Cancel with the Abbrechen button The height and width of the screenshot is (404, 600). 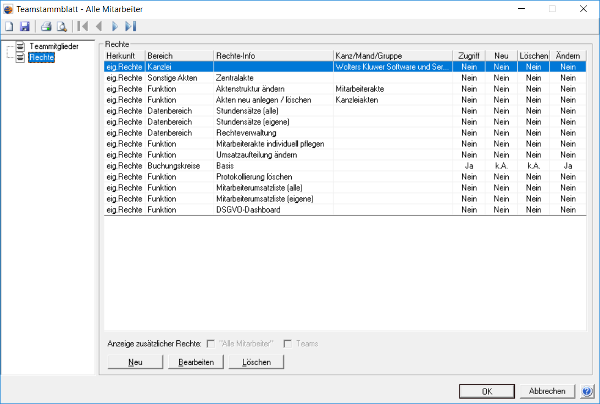(547, 391)
